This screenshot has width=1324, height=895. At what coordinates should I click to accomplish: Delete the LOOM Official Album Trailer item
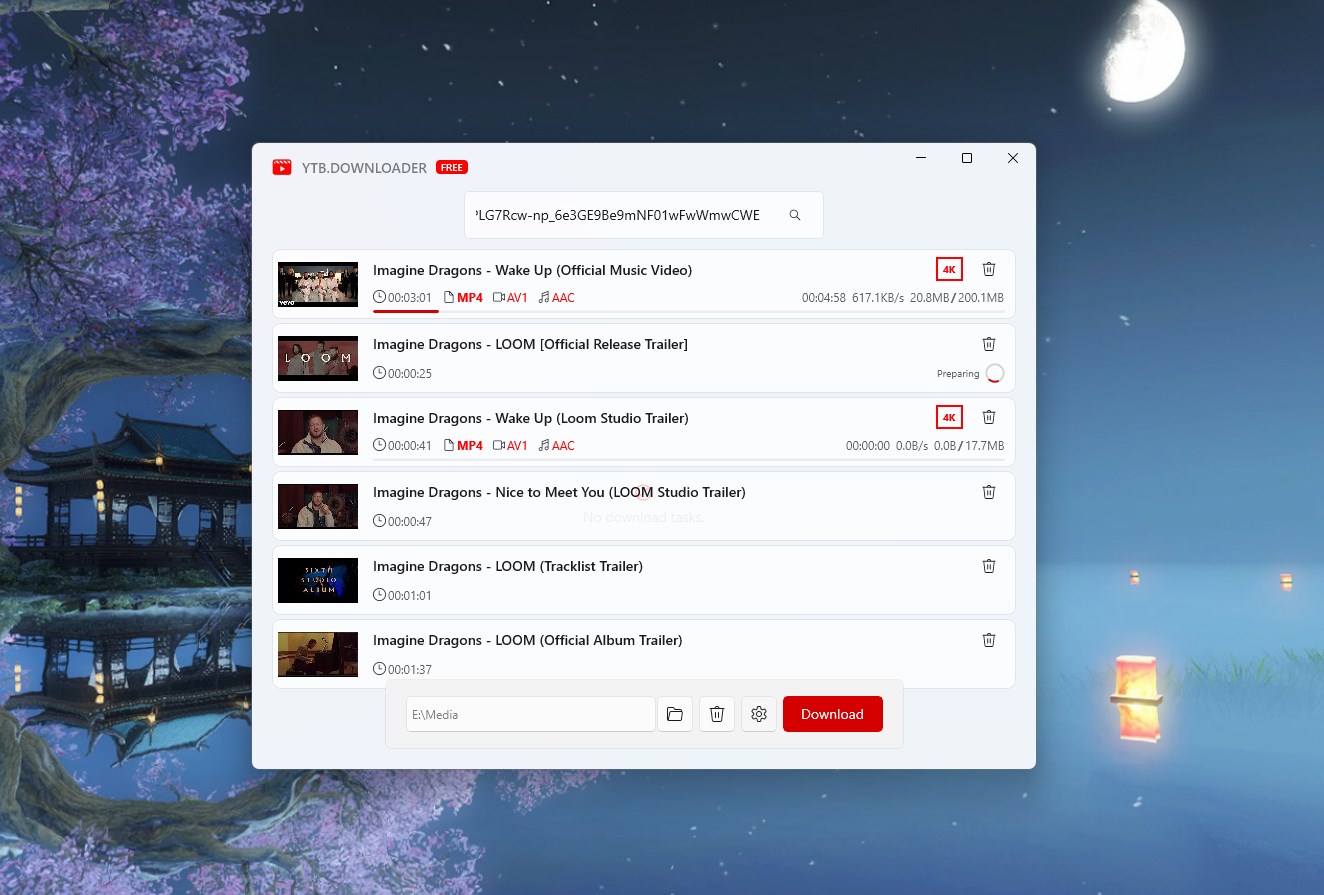click(x=989, y=640)
